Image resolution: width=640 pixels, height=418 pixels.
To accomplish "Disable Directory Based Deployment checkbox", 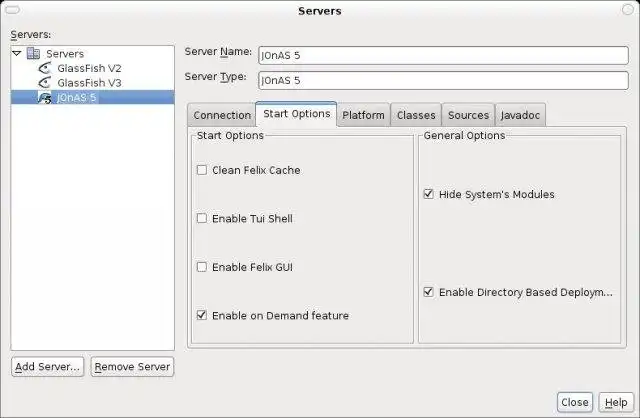I will tap(429, 292).
